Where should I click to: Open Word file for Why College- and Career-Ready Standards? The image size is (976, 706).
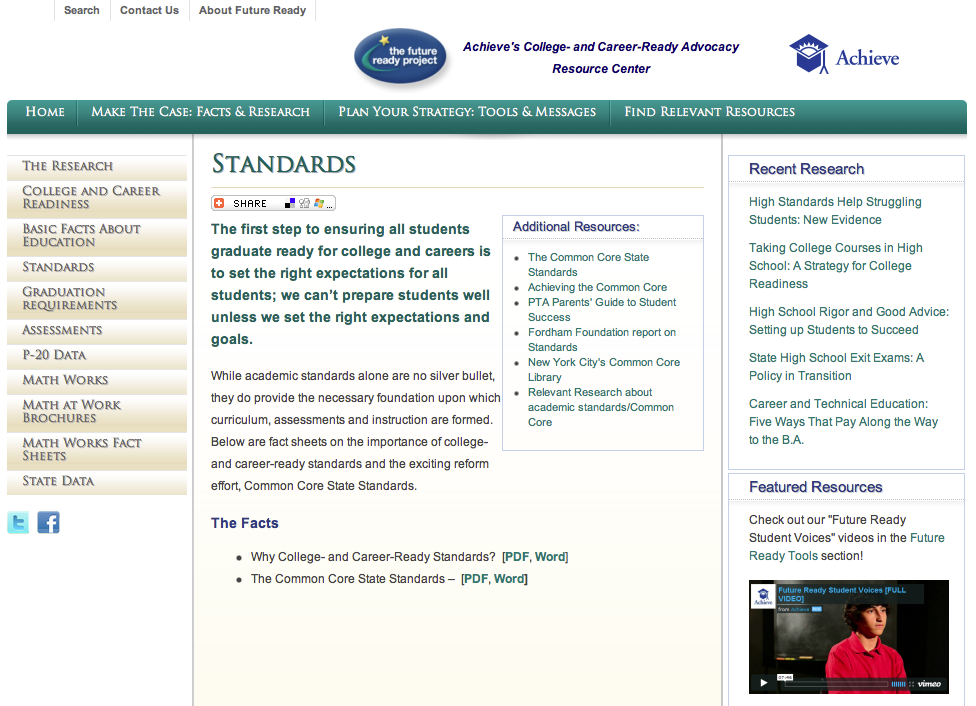[x=550, y=557]
